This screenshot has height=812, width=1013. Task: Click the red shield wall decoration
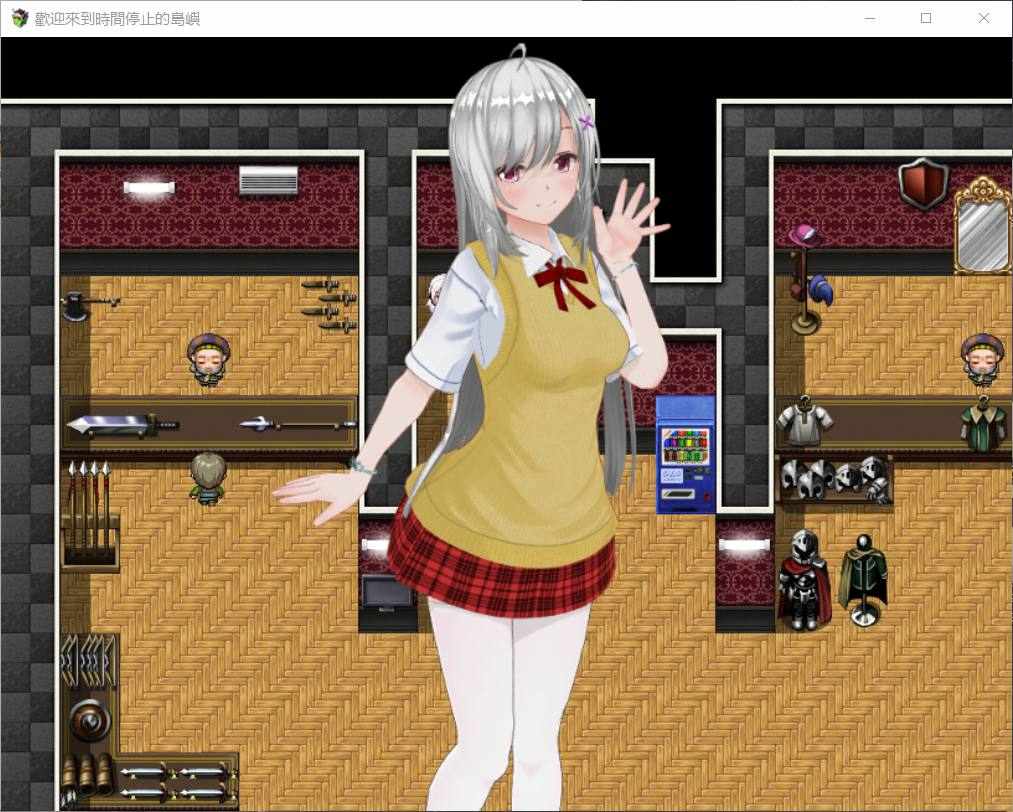coord(923,183)
